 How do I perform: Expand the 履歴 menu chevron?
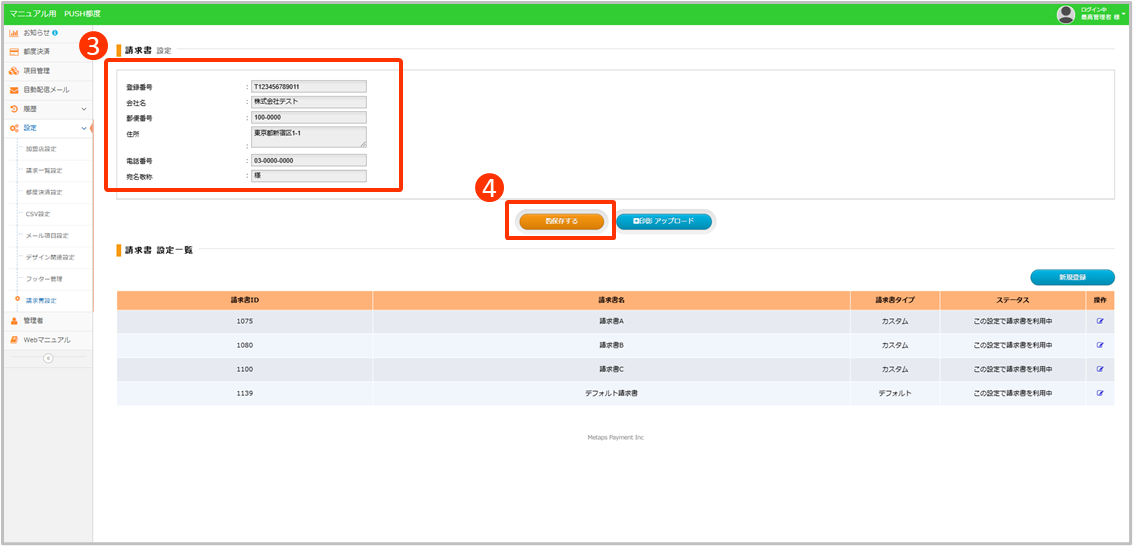(x=83, y=108)
